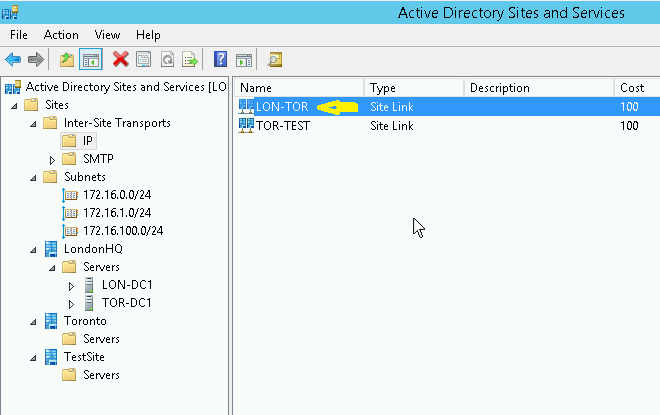Collapse the TestSite site node

pyautogui.click(x=33, y=358)
